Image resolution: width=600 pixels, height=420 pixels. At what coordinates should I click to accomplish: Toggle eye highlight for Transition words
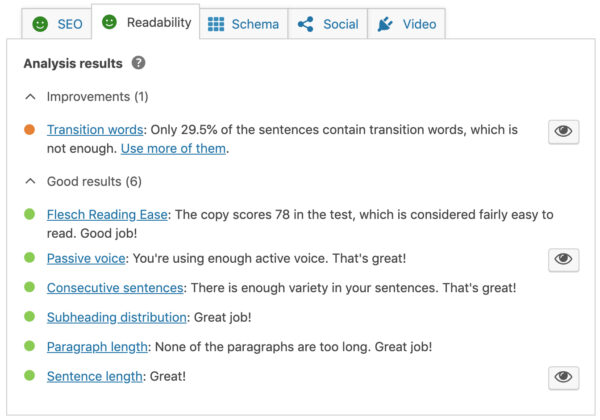(564, 131)
